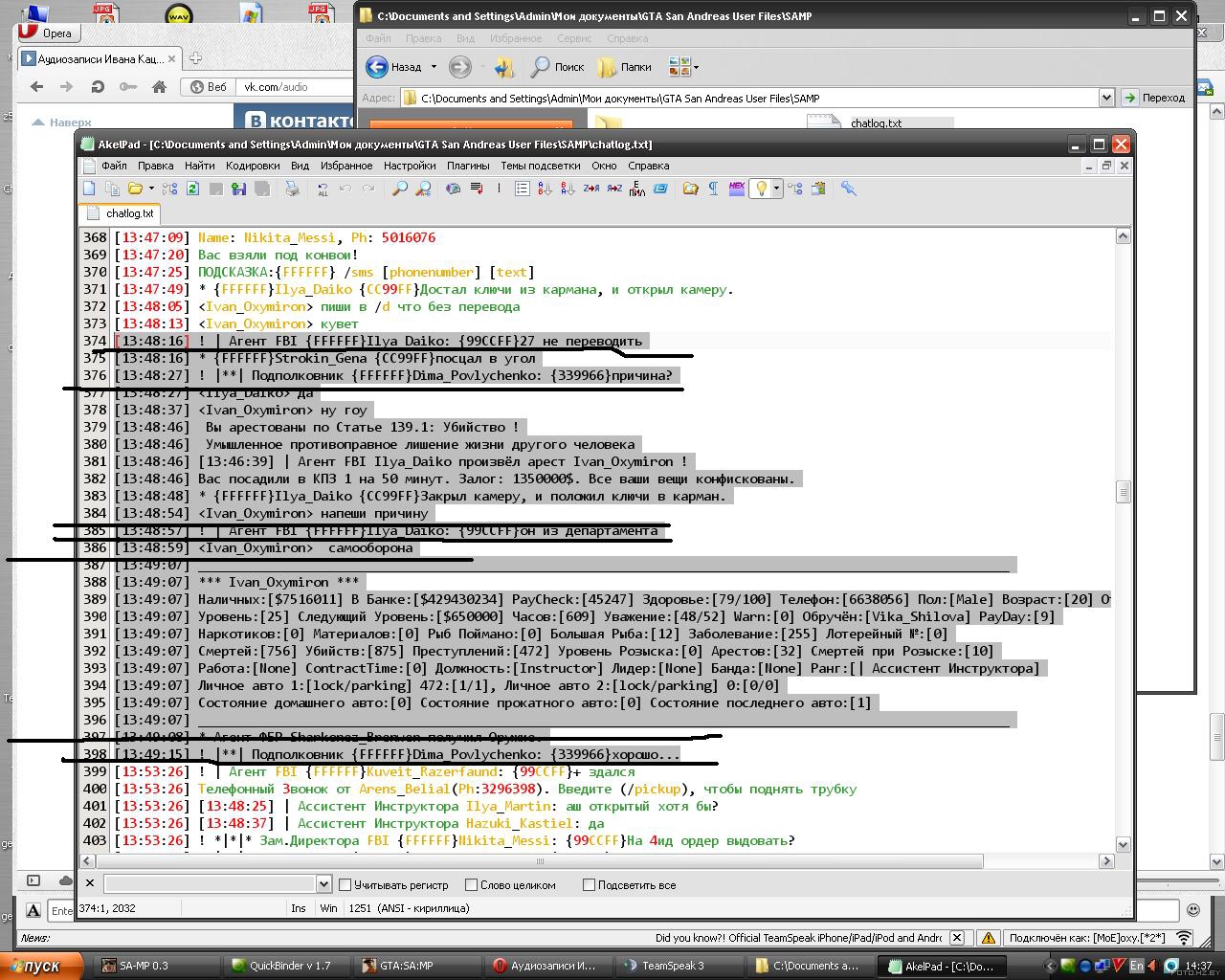This screenshot has height=980, width=1225.
Task: Open the Темы подсветки menu
Action: coord(540,166)
